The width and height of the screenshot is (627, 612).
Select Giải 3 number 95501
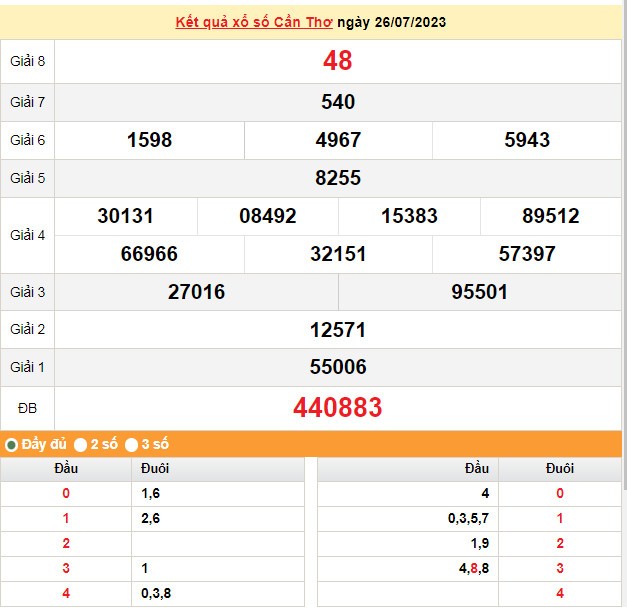[x=479, y=292]
